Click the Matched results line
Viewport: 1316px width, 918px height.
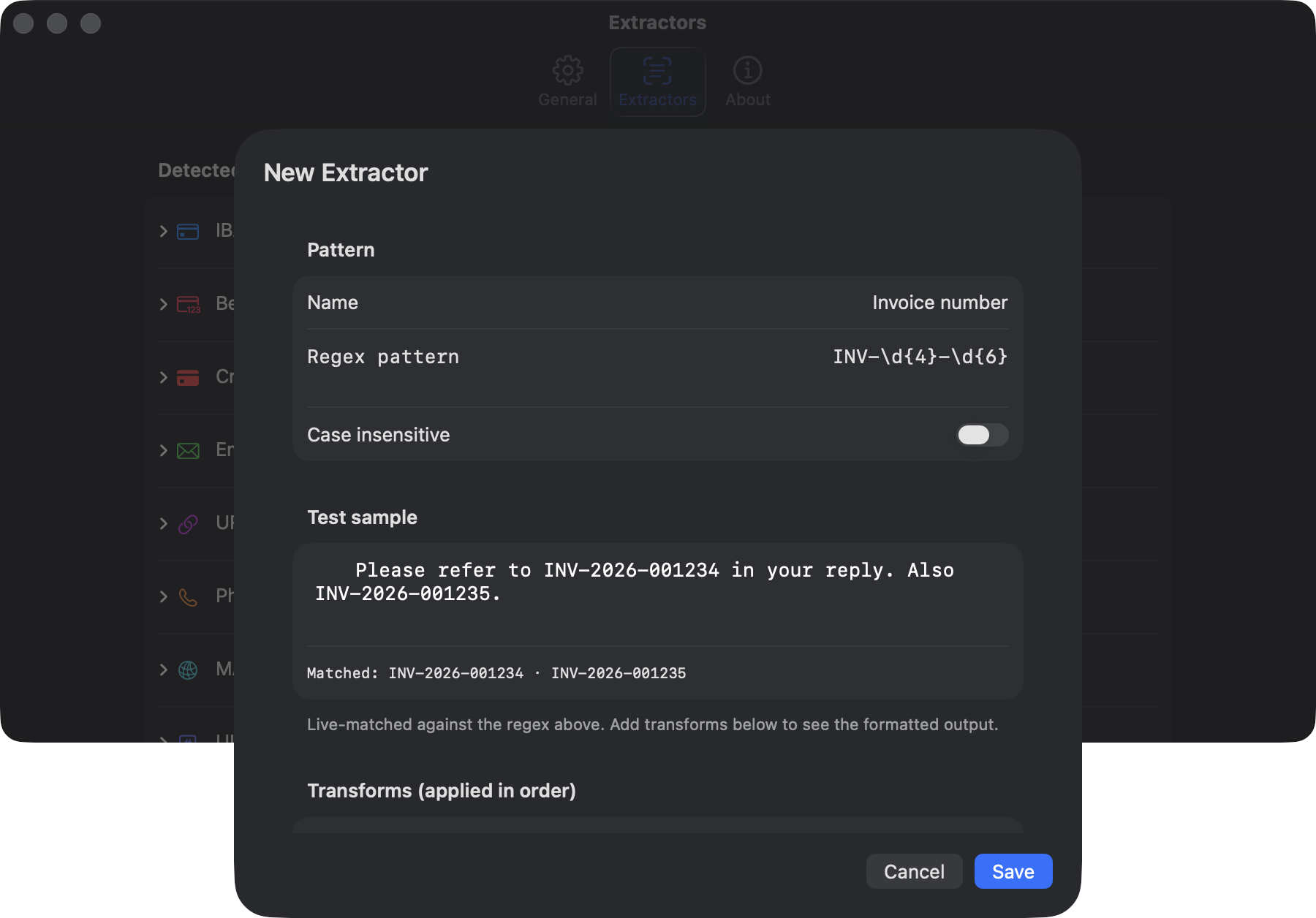coord(496,673)
